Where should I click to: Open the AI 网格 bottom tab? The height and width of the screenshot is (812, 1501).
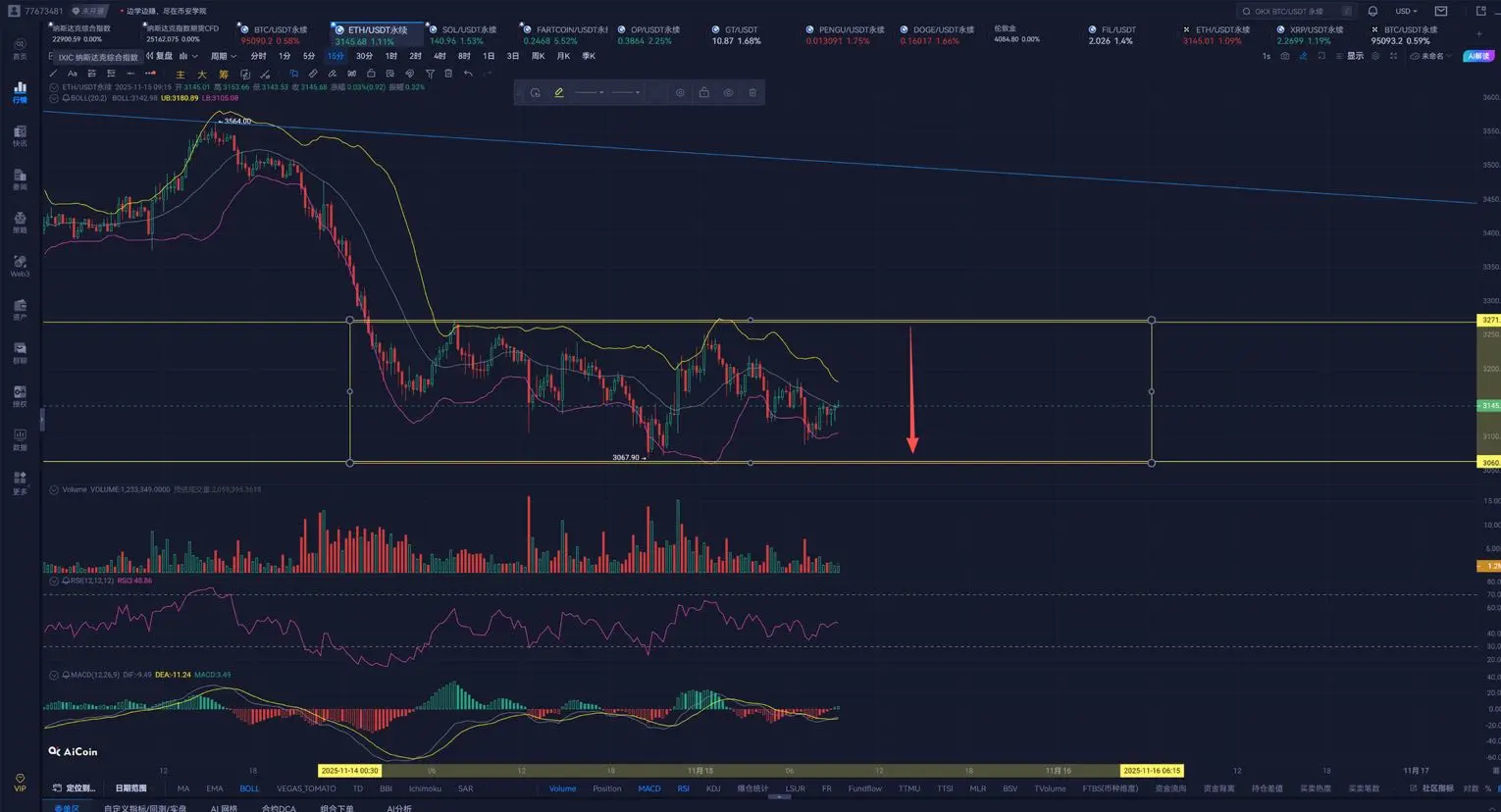pos(224,808)
